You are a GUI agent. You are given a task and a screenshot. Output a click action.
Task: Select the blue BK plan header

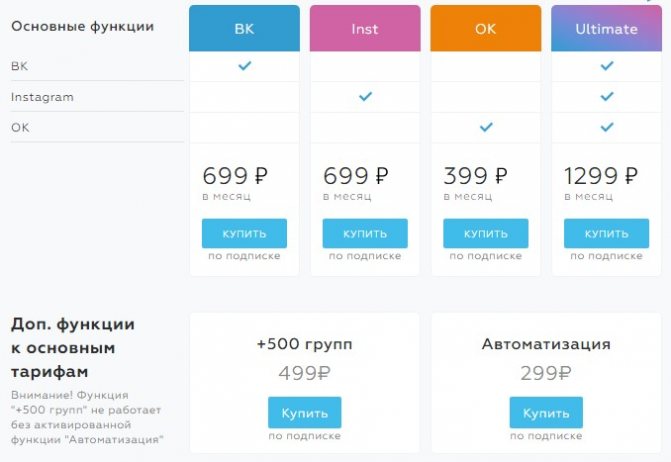click(x=244, y=28)
